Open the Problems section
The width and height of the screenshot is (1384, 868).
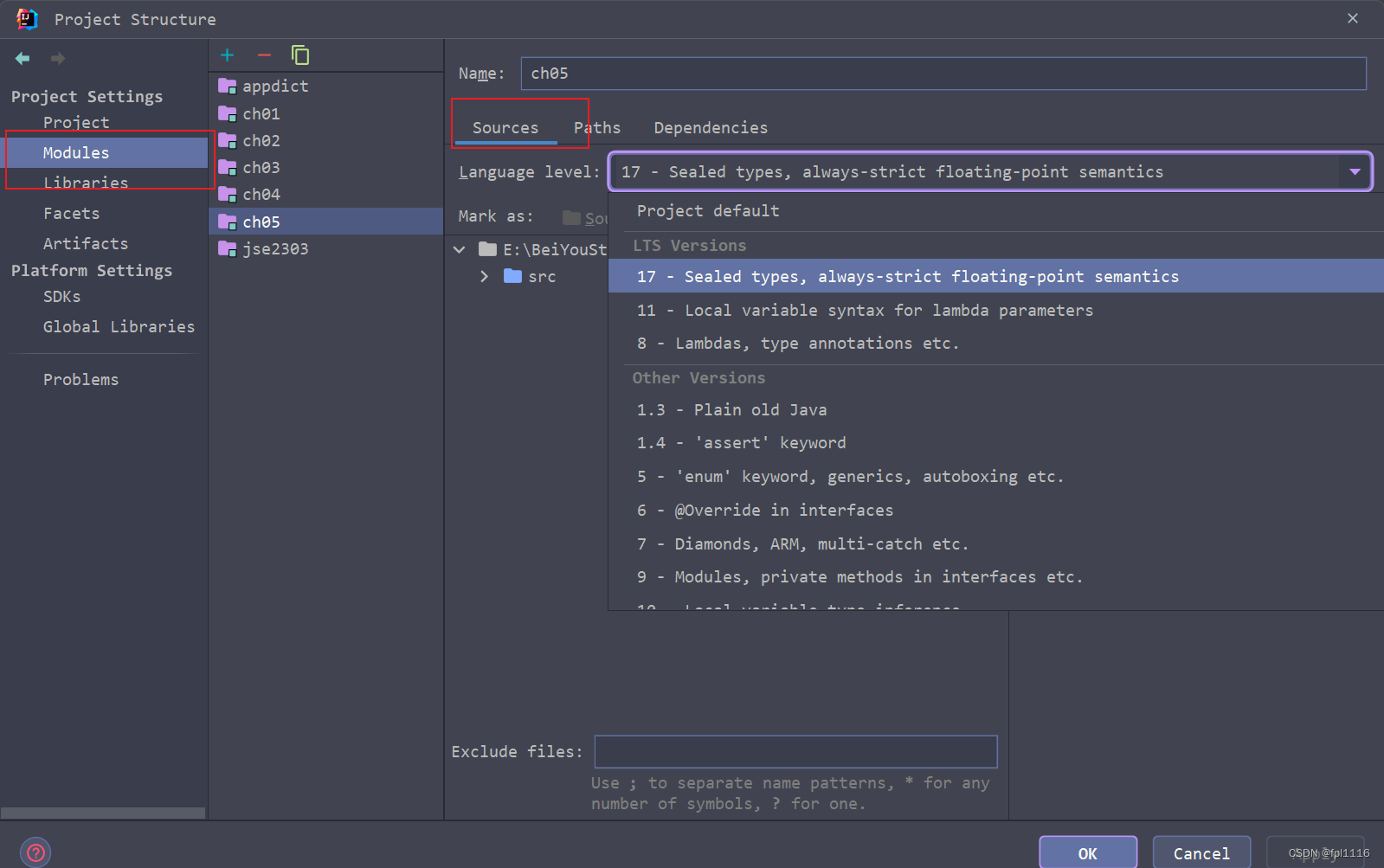coord(80,379)
